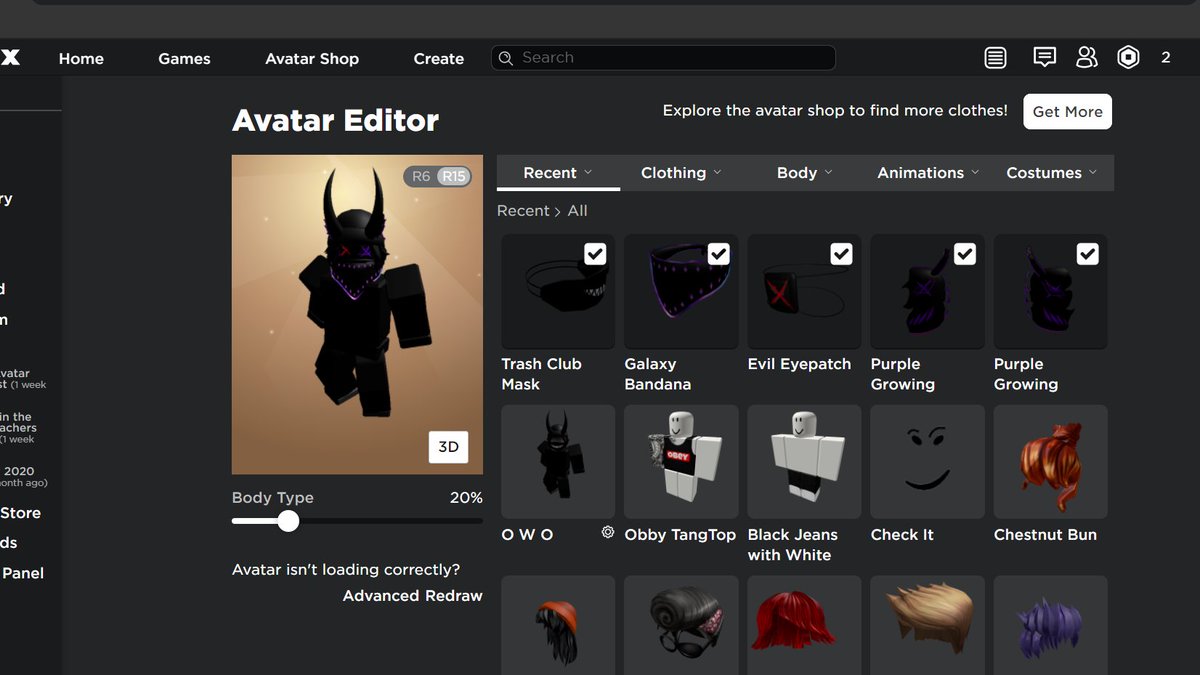The width and height of the screenshot is (1200, 675).
Task: Click the search magnifier icon
Action: click(x=506, y=58)
